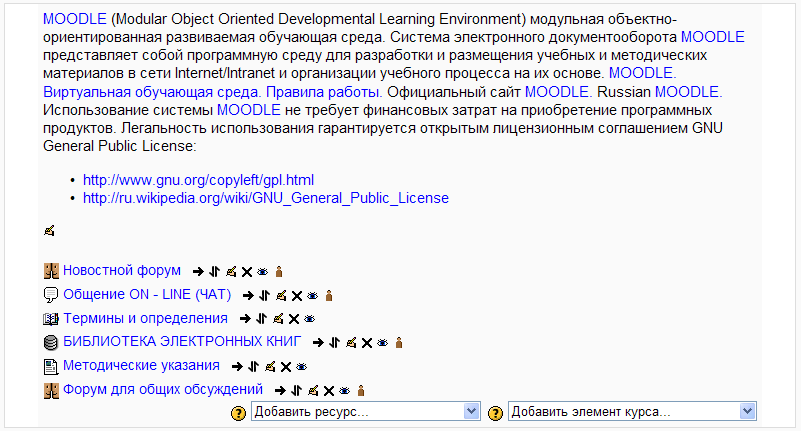
Task: Edit Форум для общих обсуждений settings
Action: pyautogui.click(x=313, y=391)
